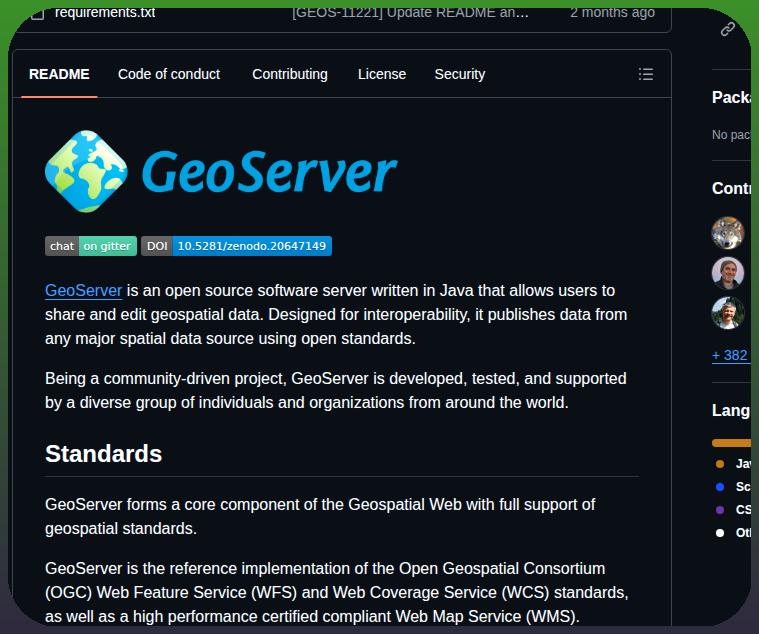This screenshot has height=634, width=759.
Task: Open the Contributors sidebar heading
Action: (731, 188)
